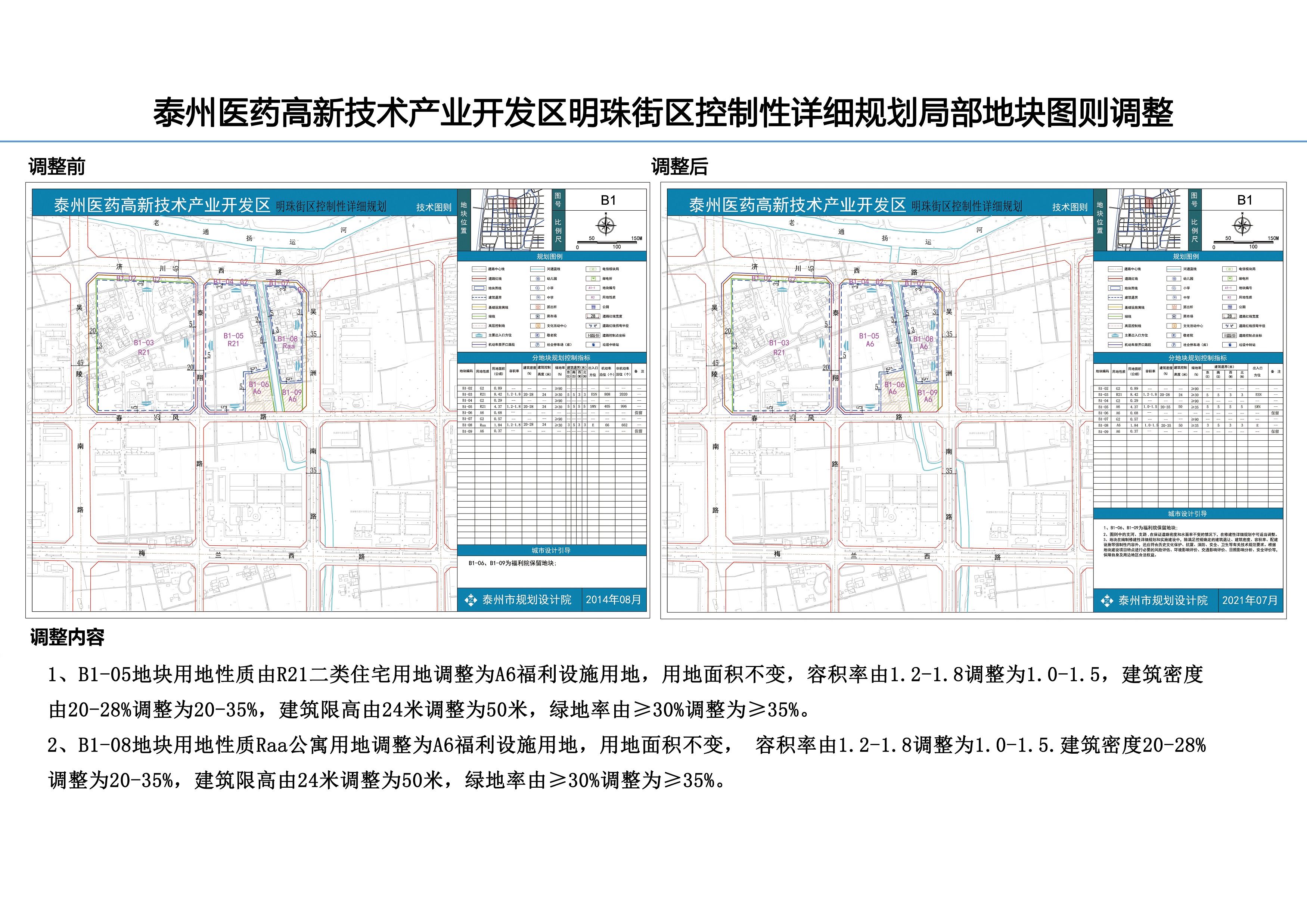Click the B1-05 row in the 调整前 indicator table
This screenshot has width=1307, height=924.
[552, 406]
